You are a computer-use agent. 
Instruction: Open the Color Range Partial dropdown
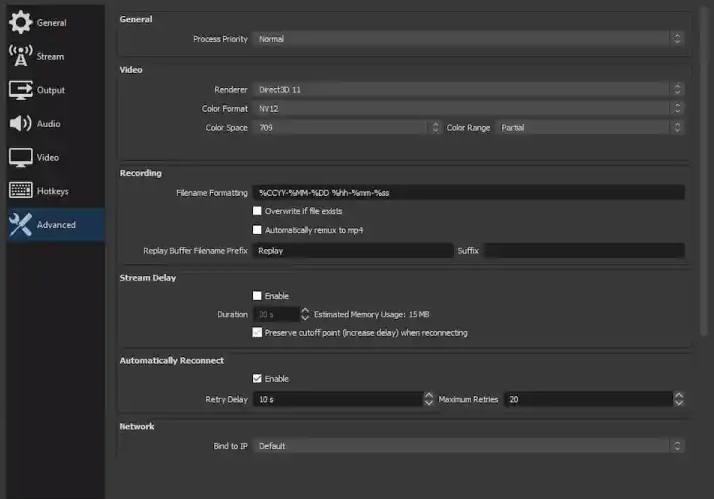tap(590, 127)
